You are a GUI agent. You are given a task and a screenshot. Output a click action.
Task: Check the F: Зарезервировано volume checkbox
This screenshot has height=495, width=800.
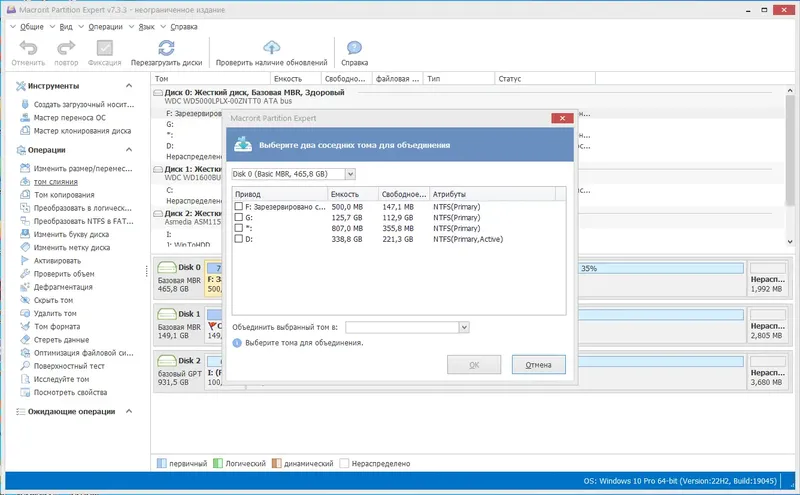point(238,207)
